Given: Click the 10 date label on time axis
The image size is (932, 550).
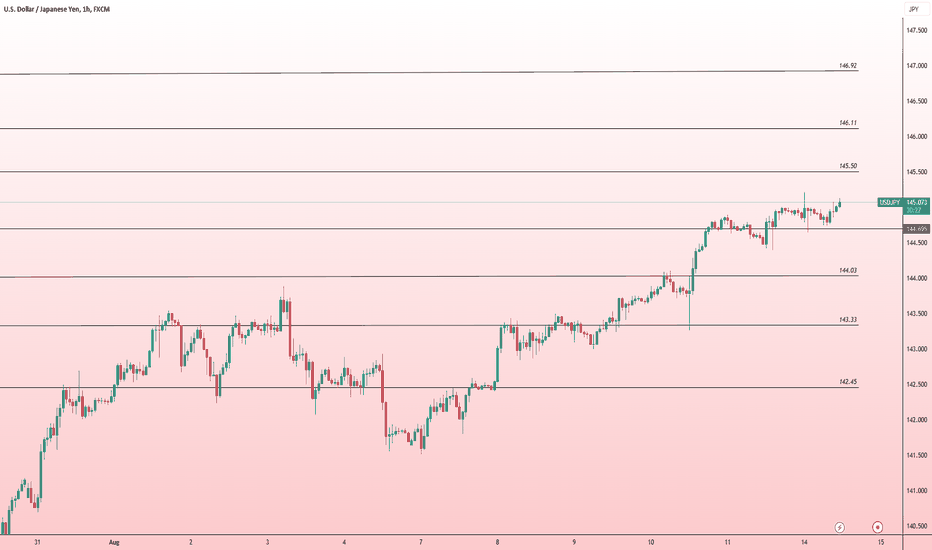Looking at the screenshot, I should click(x=651, y=542).
